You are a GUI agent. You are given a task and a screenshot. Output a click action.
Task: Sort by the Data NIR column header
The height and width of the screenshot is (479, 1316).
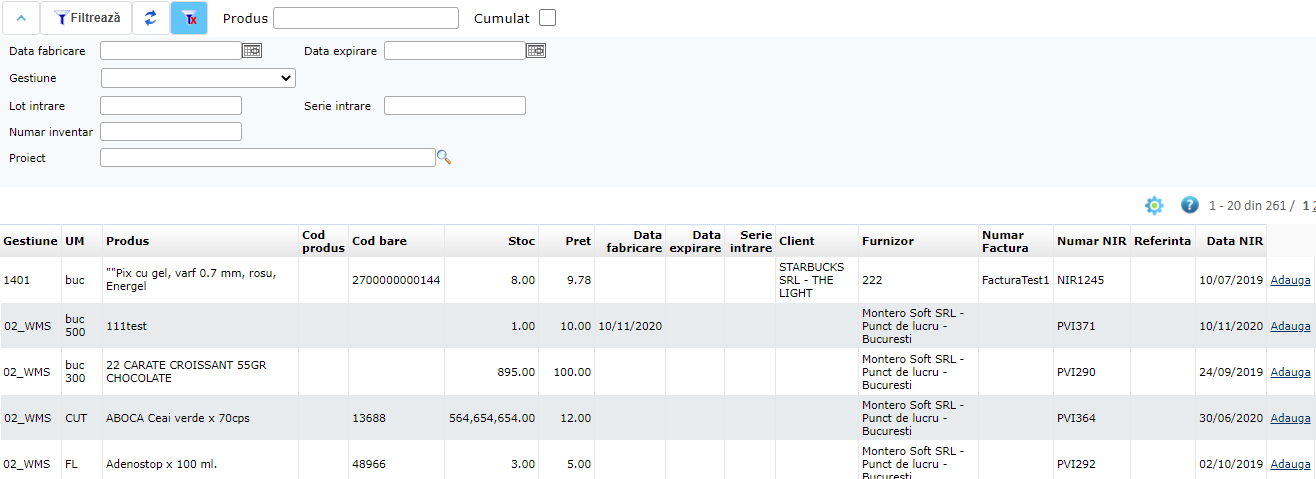tap(1234, 241)
